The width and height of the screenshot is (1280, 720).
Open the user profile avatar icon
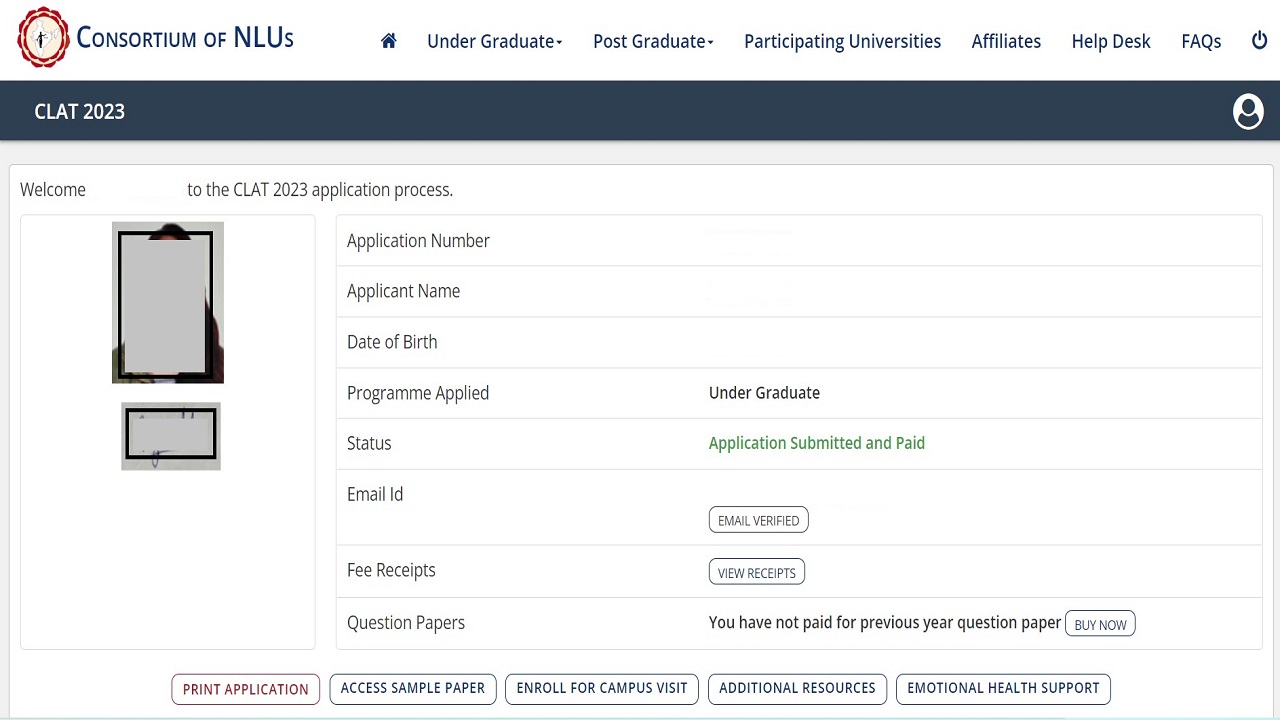pos(1247,111)
